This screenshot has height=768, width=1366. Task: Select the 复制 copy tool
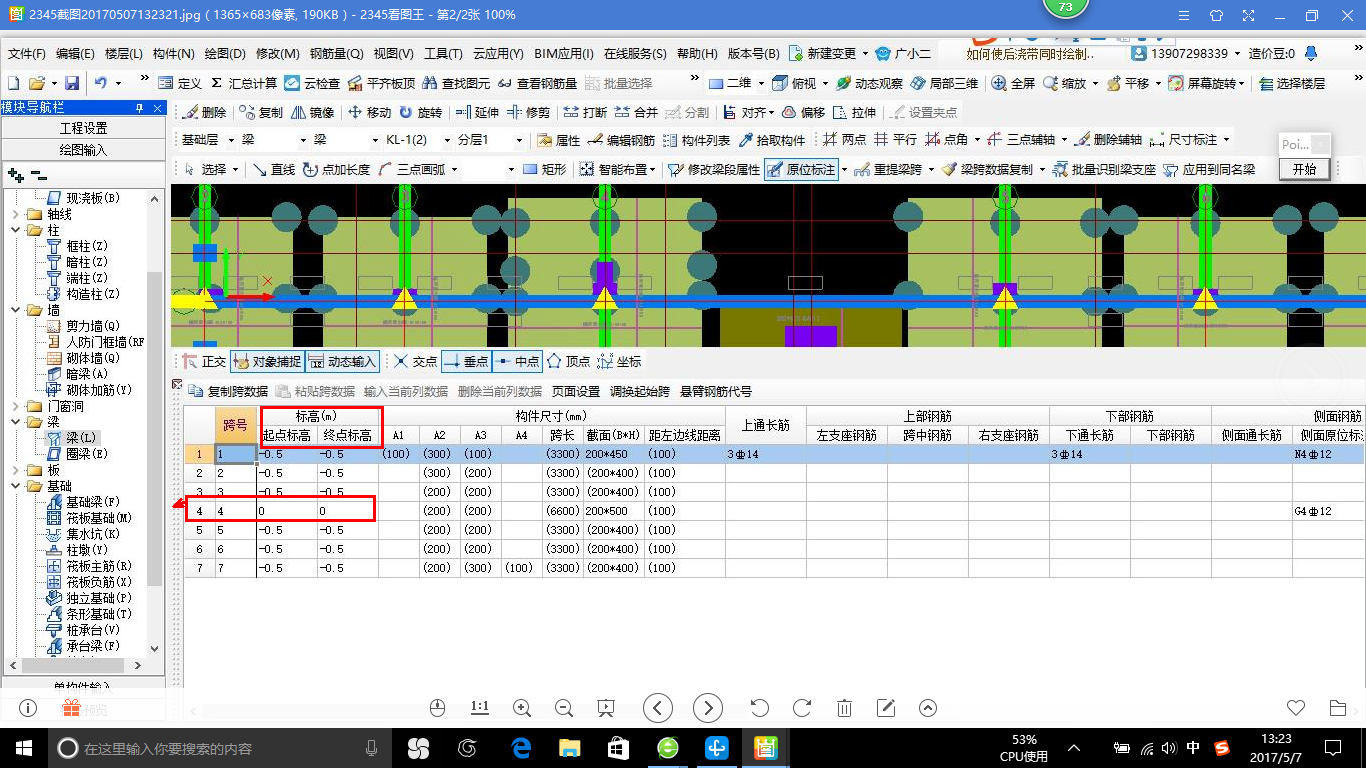tap(262, 113)
